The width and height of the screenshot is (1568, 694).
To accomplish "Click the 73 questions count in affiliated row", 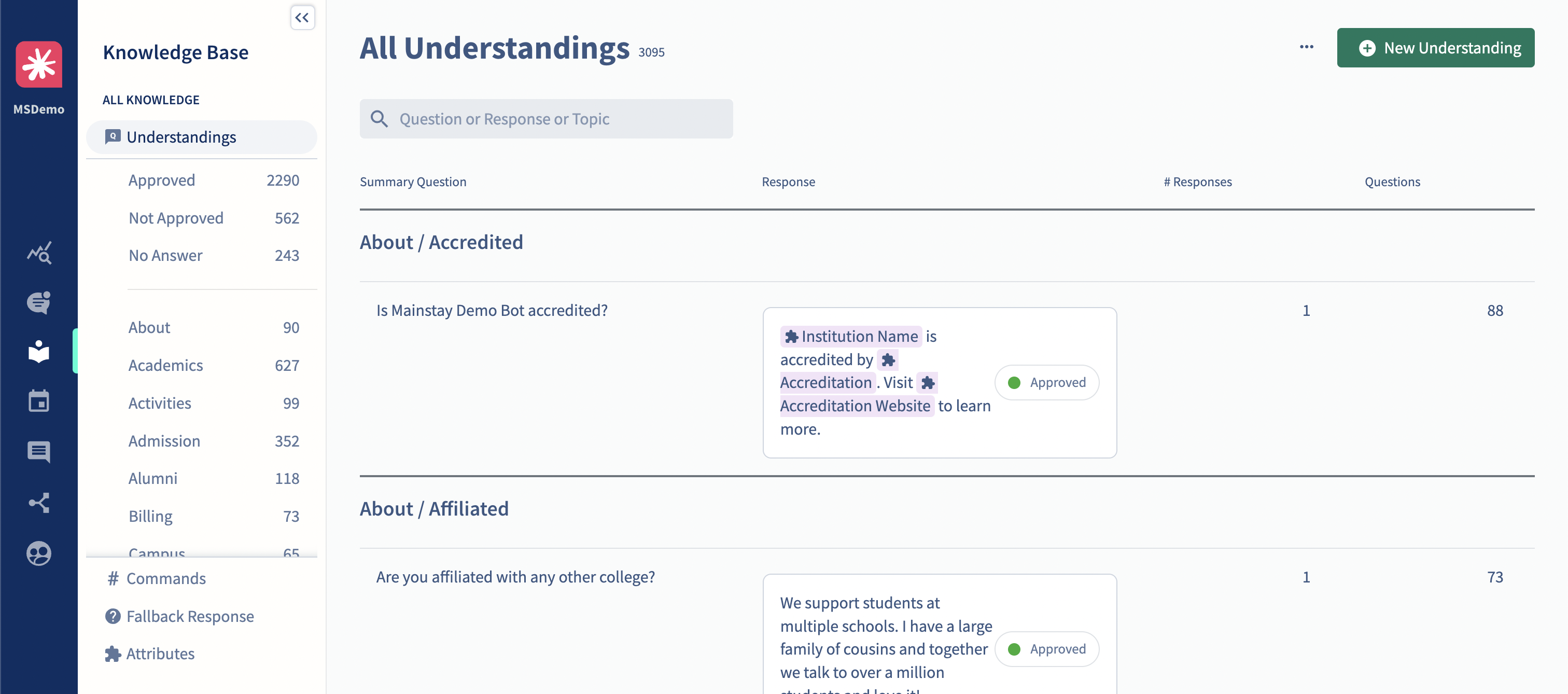I will click(1495, 577).
